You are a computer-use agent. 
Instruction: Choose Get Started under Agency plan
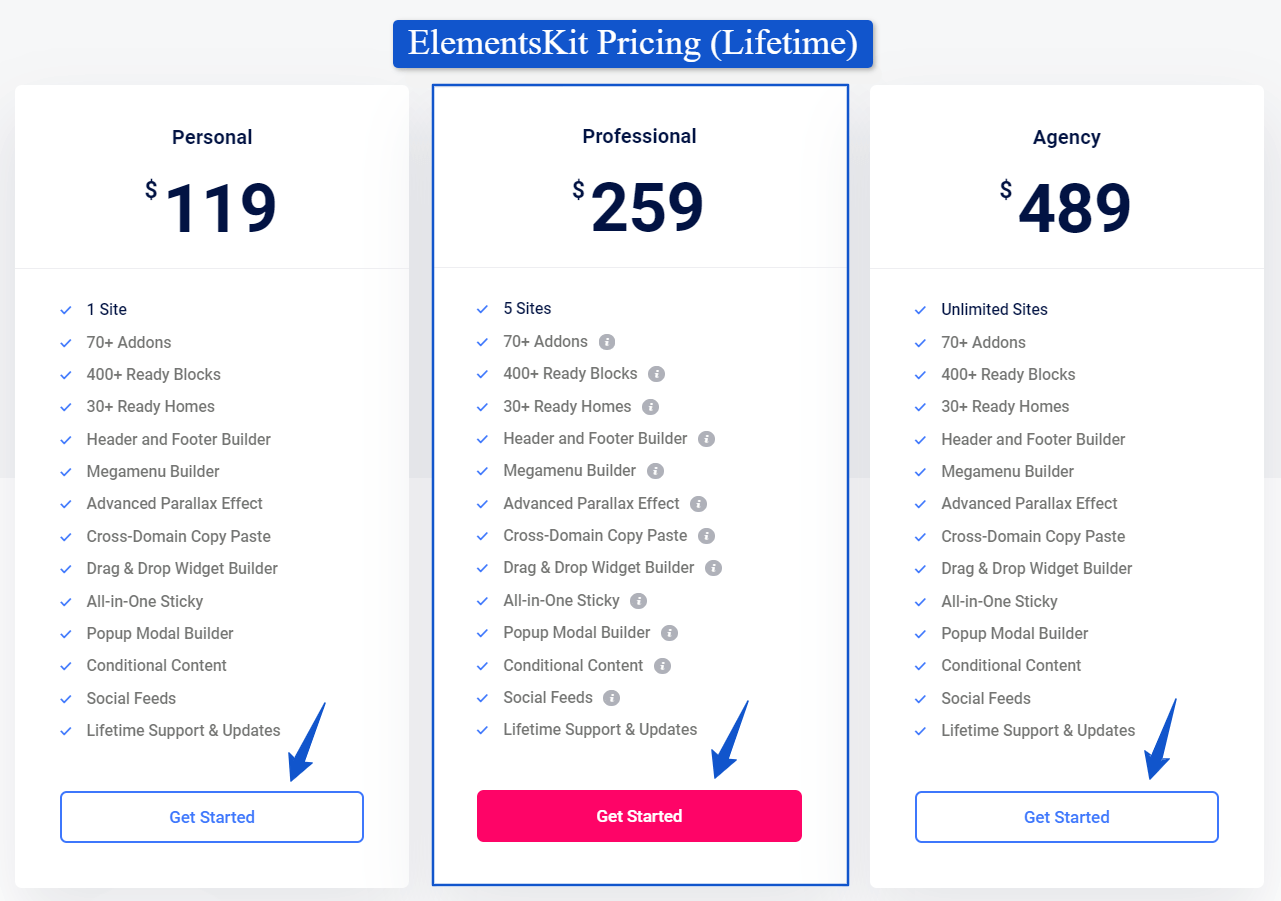coord(1067,817)
